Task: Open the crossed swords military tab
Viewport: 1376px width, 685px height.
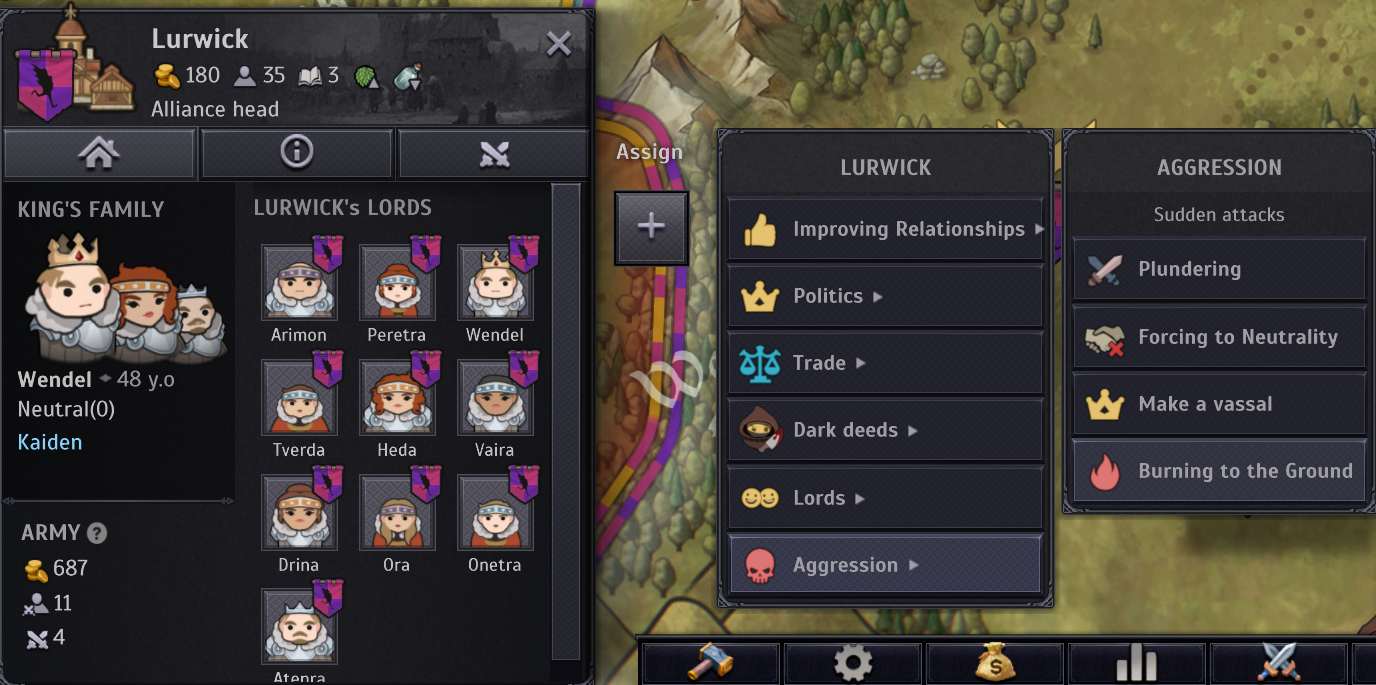Action: pyautogui.click(x=494, y=153)
